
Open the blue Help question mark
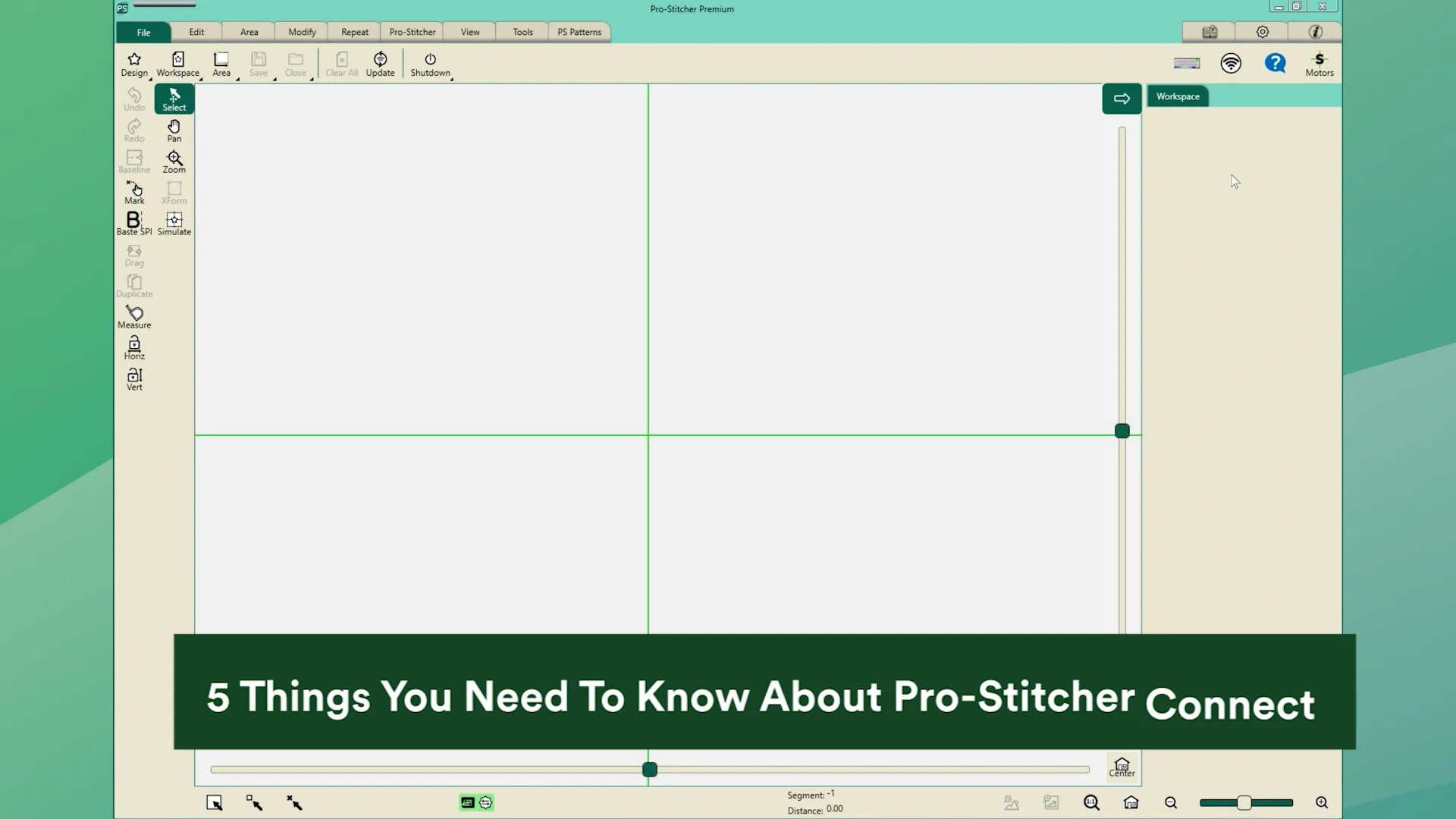(1275, 63)
